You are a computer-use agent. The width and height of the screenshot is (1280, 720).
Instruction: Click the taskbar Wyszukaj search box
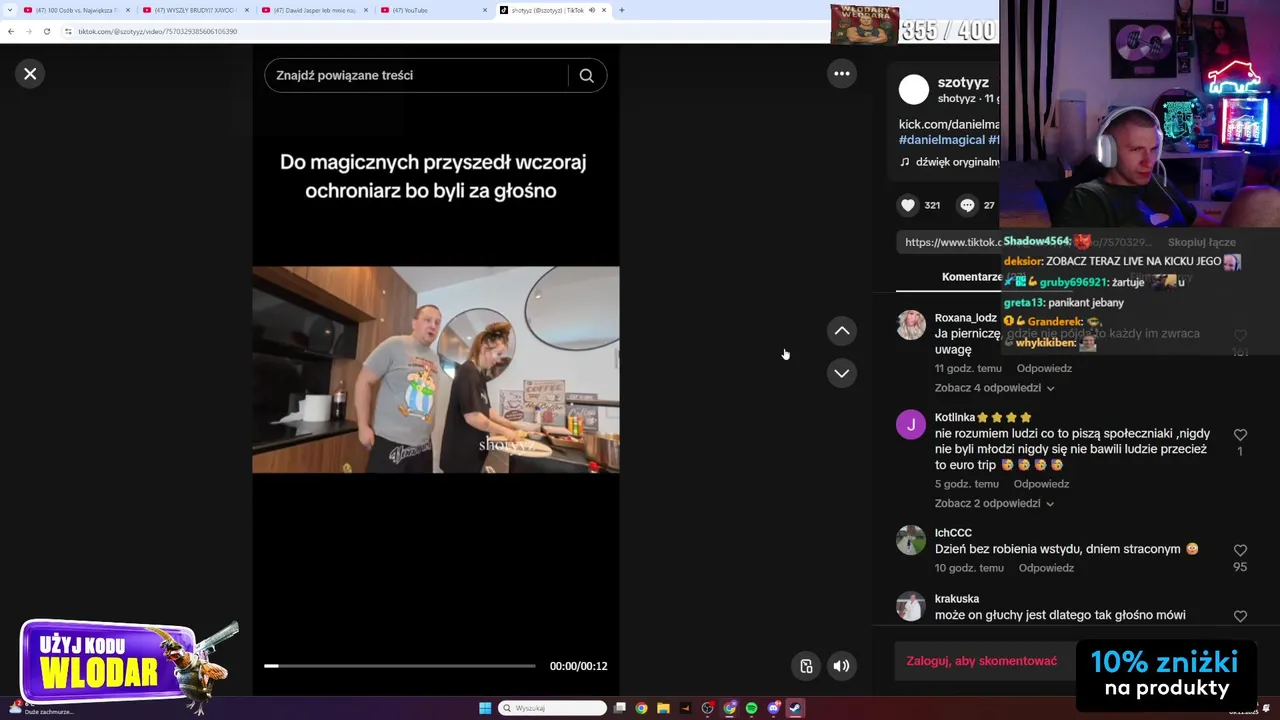553,708
